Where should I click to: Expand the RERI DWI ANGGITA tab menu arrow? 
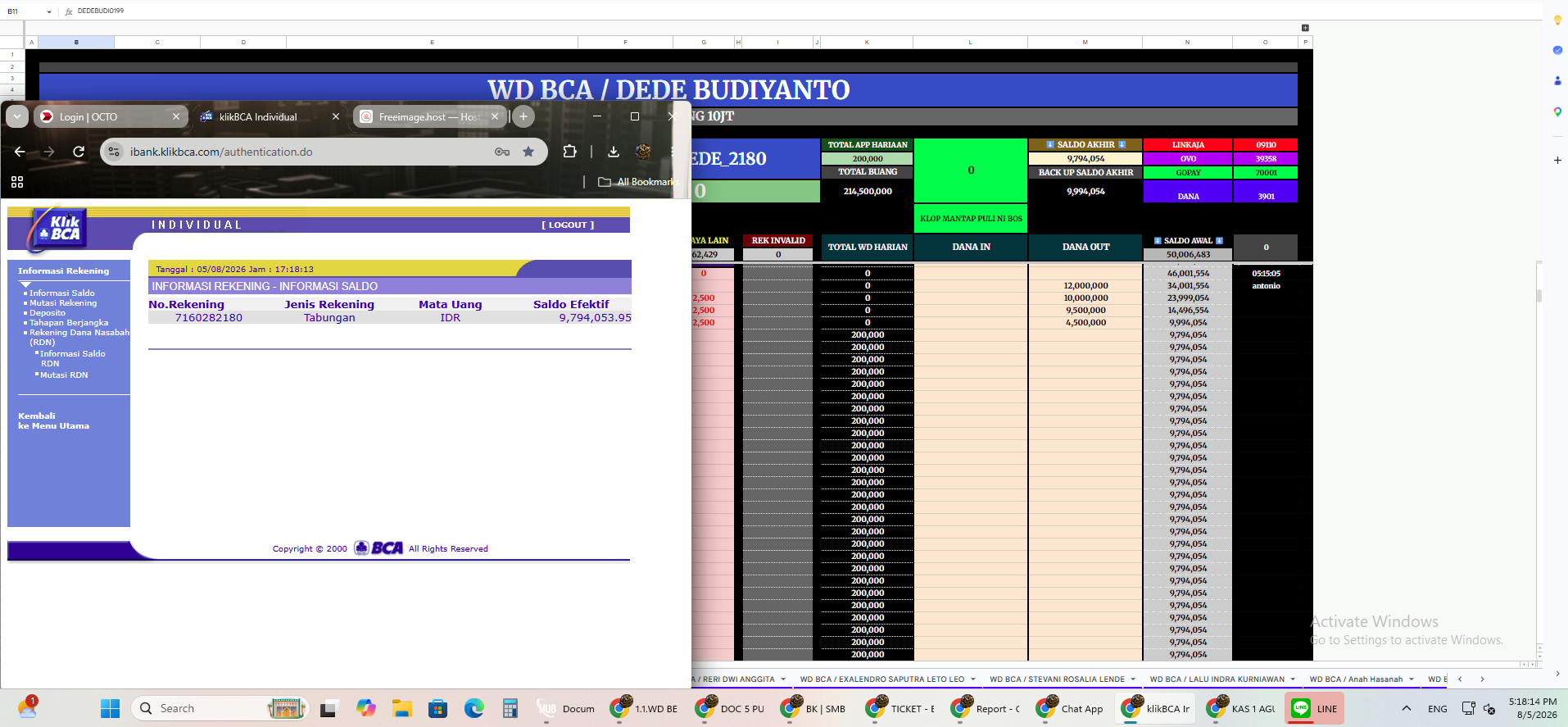(x=783, y=679)
